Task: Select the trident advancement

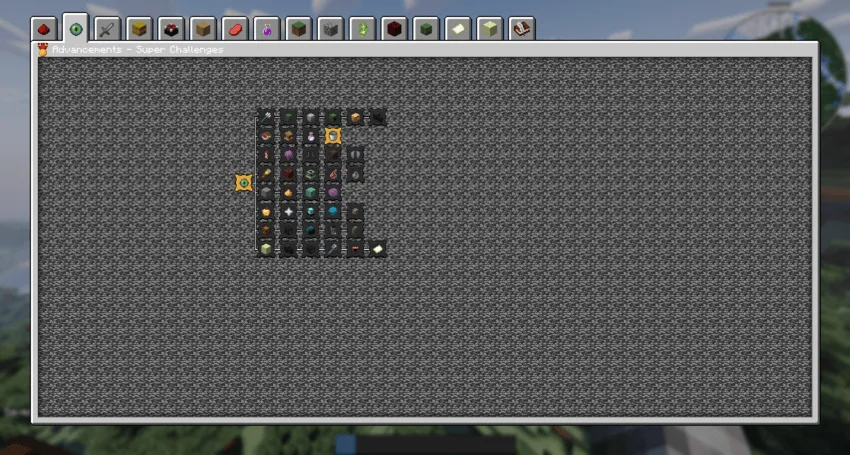Action: click(266, 117)
